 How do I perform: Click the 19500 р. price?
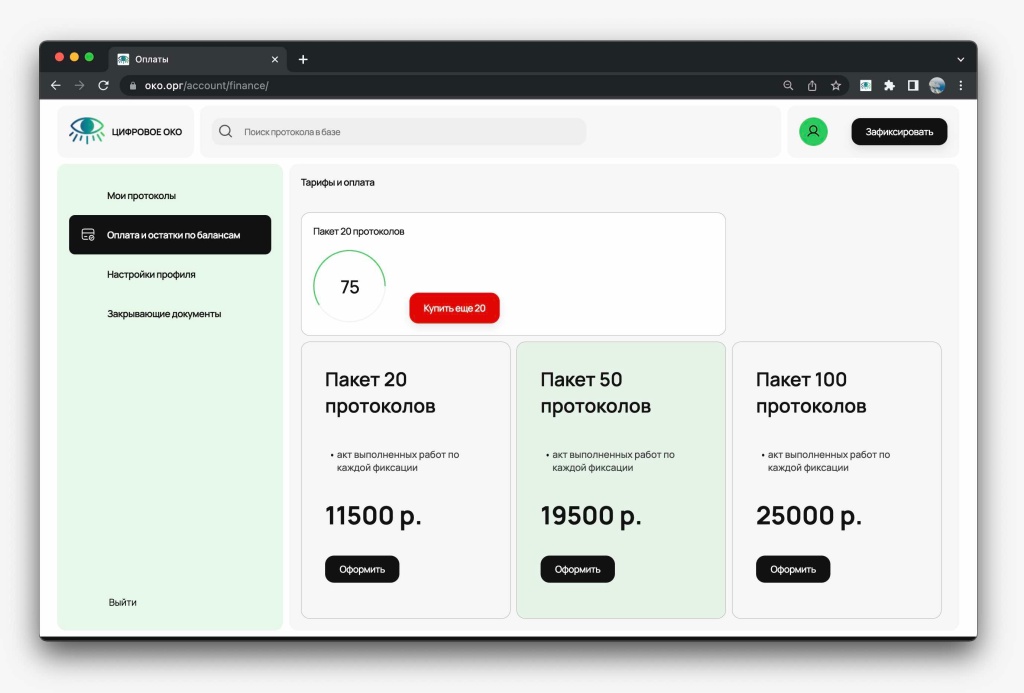[x=591, y=515]
